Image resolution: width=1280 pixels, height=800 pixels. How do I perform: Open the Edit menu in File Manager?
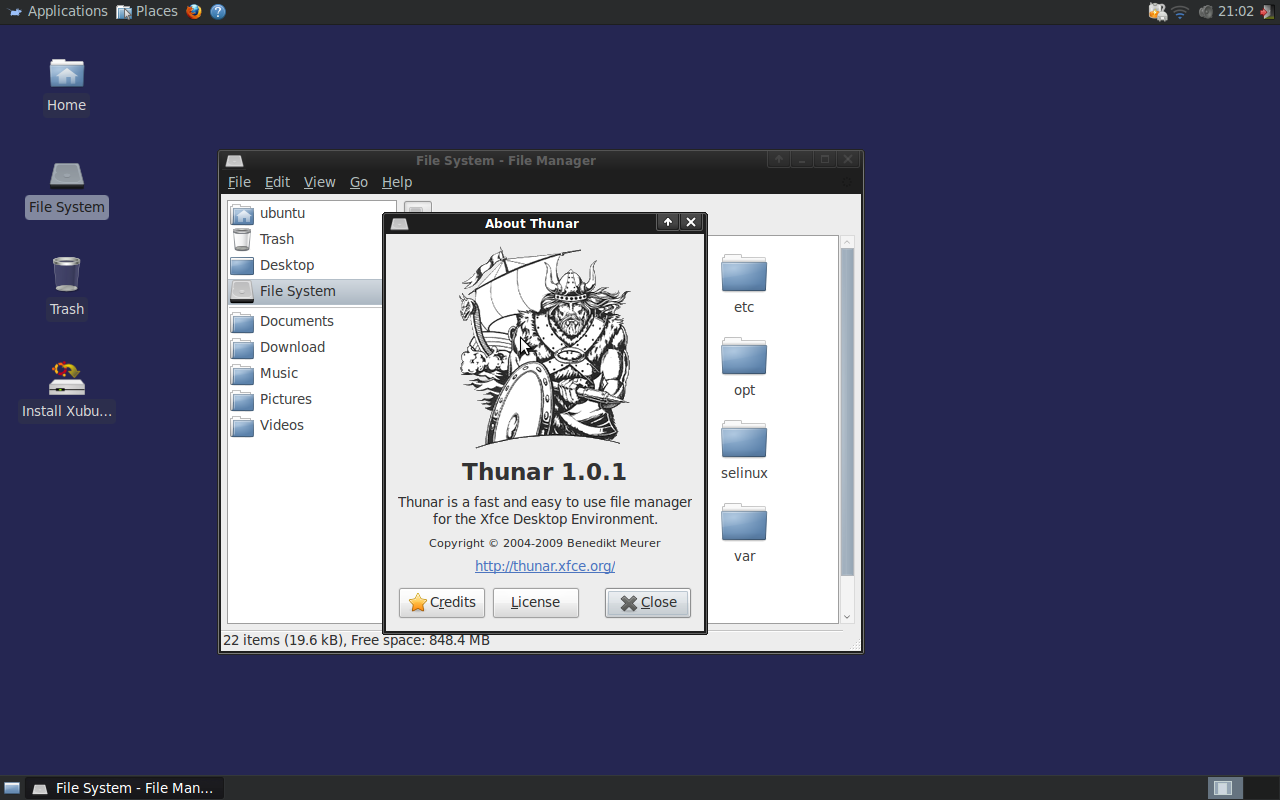pyautogui.click(x=277, y=182)
